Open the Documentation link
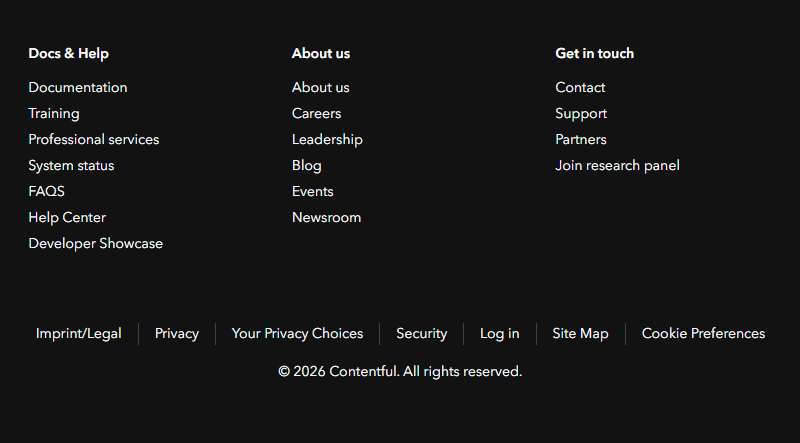The image size is (800, 443). tap(78, 88)
